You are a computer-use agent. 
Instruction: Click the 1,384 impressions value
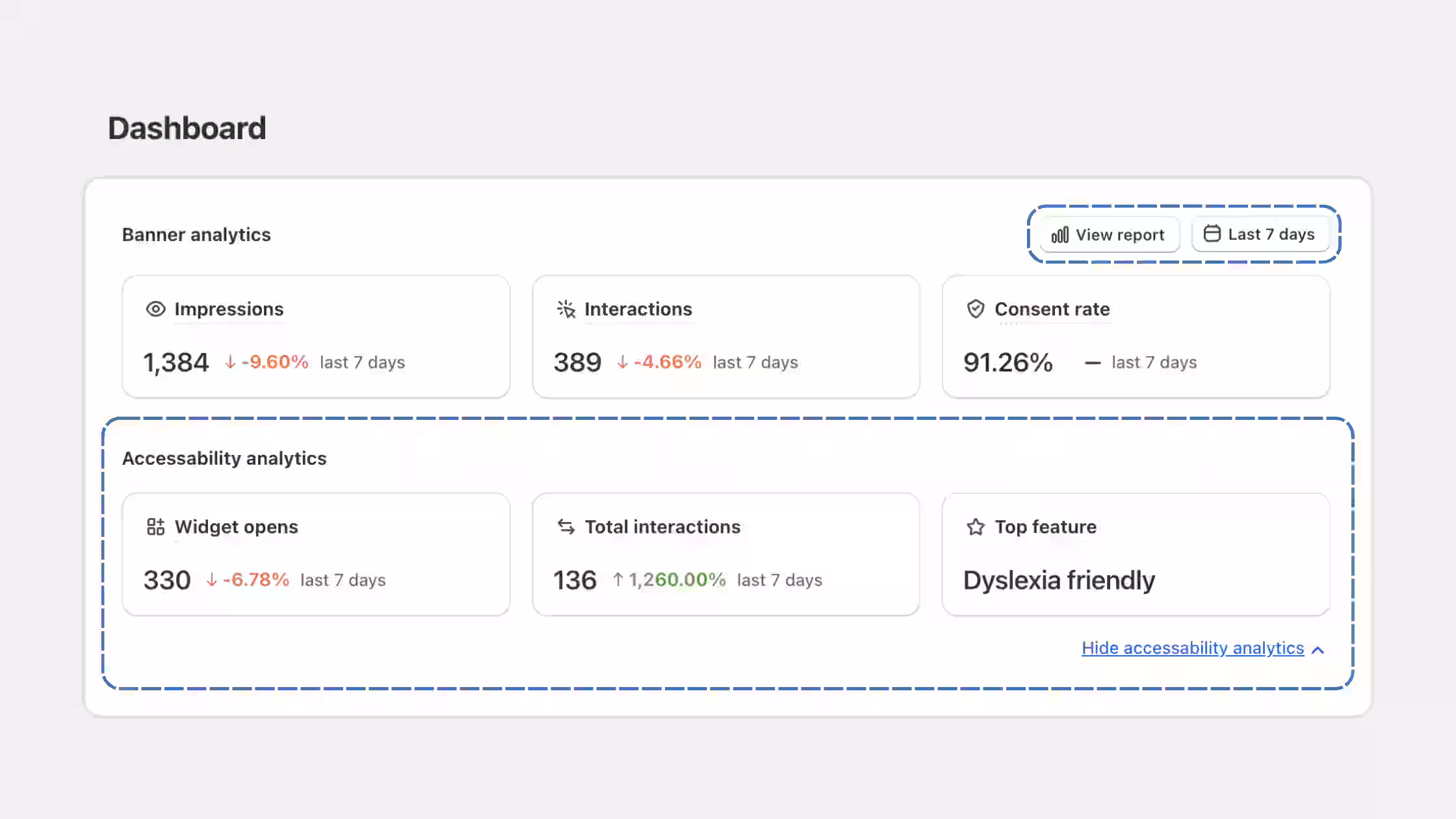[176, 363]
